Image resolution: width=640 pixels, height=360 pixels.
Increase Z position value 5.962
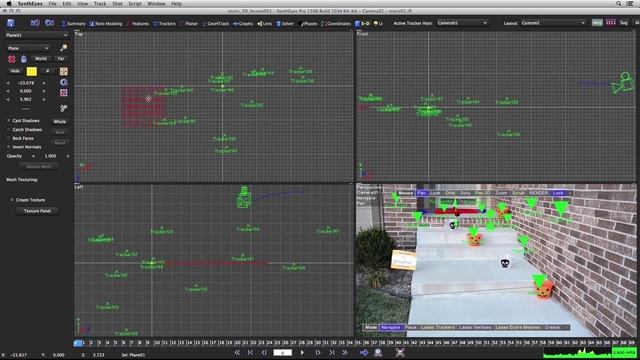pyautogui.click(x=44, y=100)
